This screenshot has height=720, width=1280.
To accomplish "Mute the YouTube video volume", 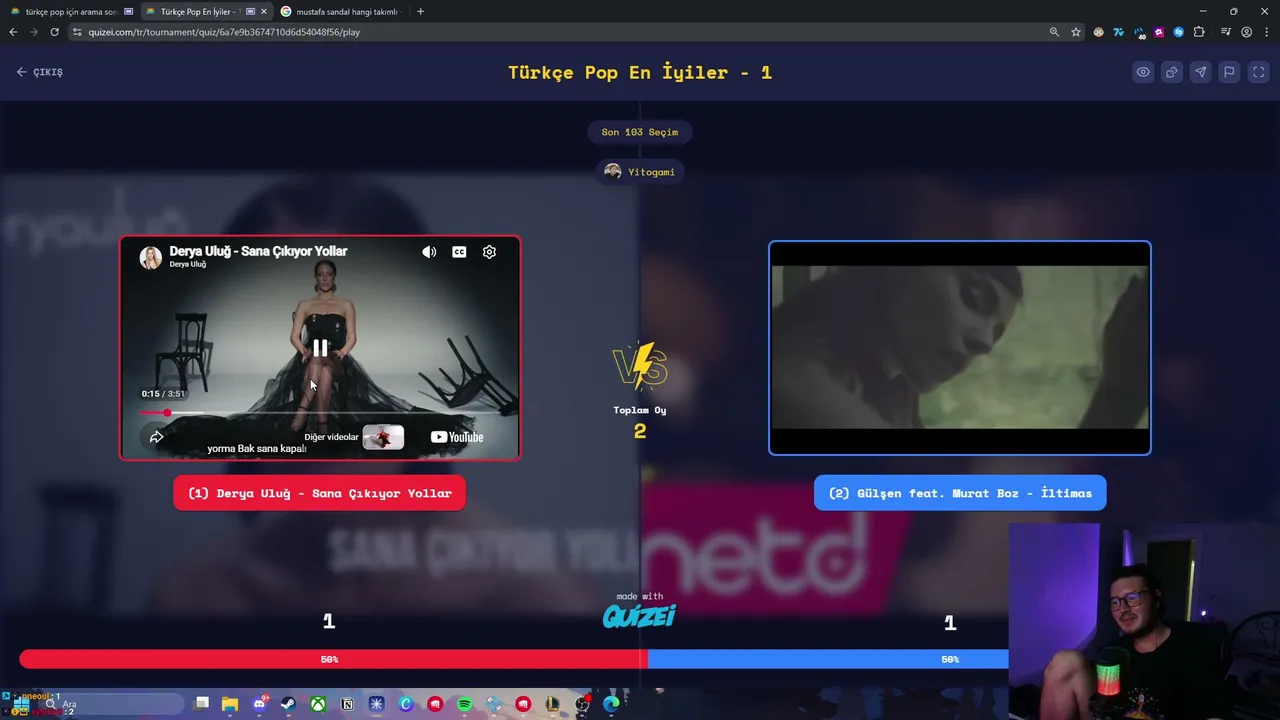I will point(429,252).
